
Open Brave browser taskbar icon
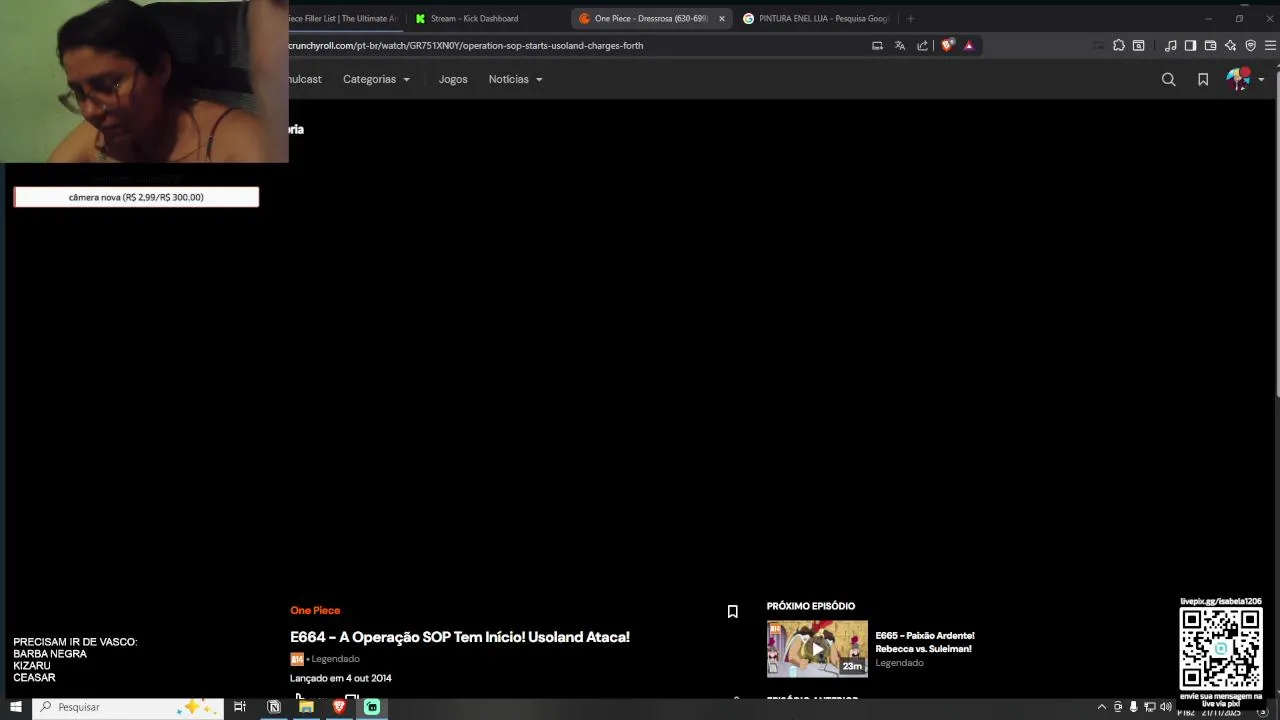coord(339,707)
